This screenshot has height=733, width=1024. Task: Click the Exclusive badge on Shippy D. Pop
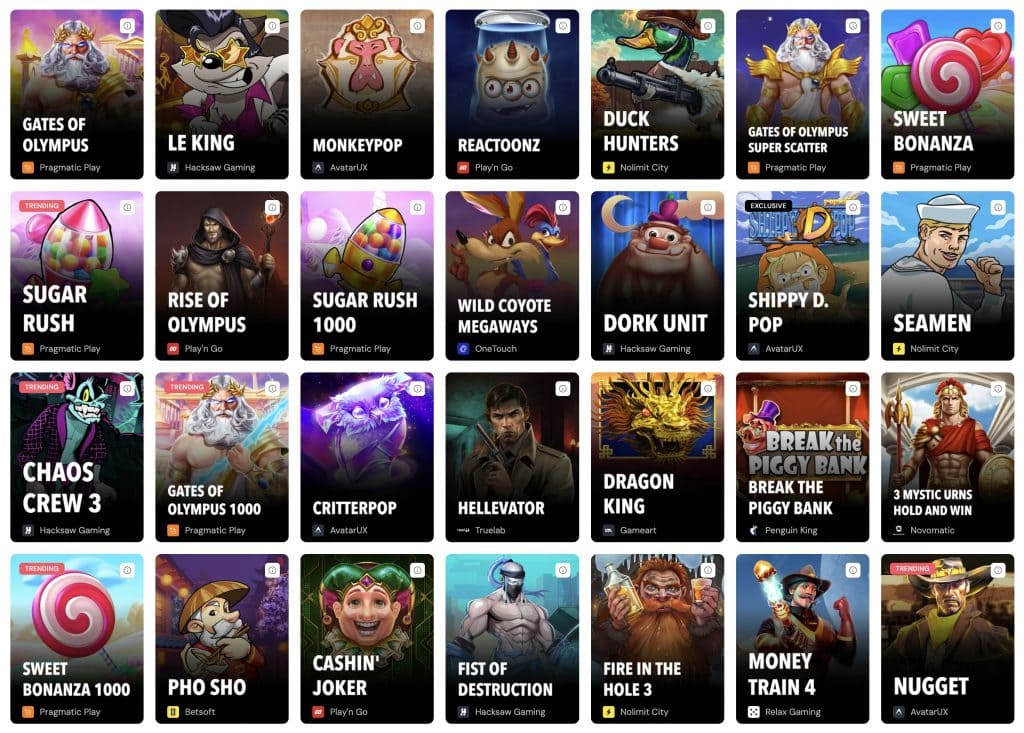pyautogui.click(x=768, y=206)
